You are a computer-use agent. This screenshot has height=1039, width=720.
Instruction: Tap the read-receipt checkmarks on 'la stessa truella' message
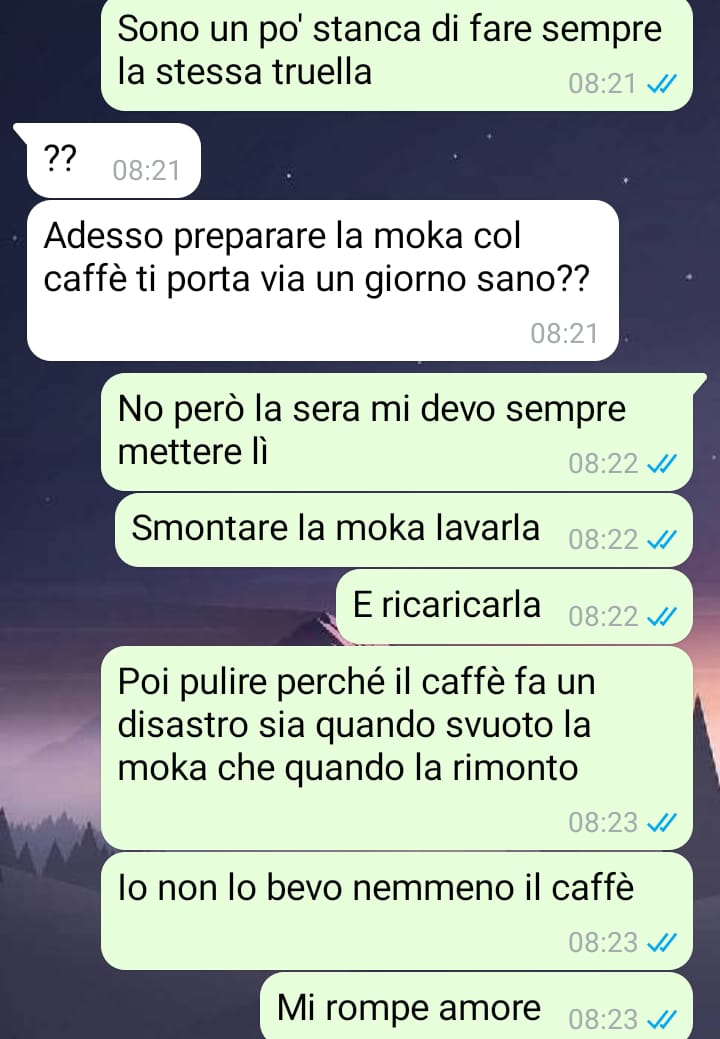point(661,84)
